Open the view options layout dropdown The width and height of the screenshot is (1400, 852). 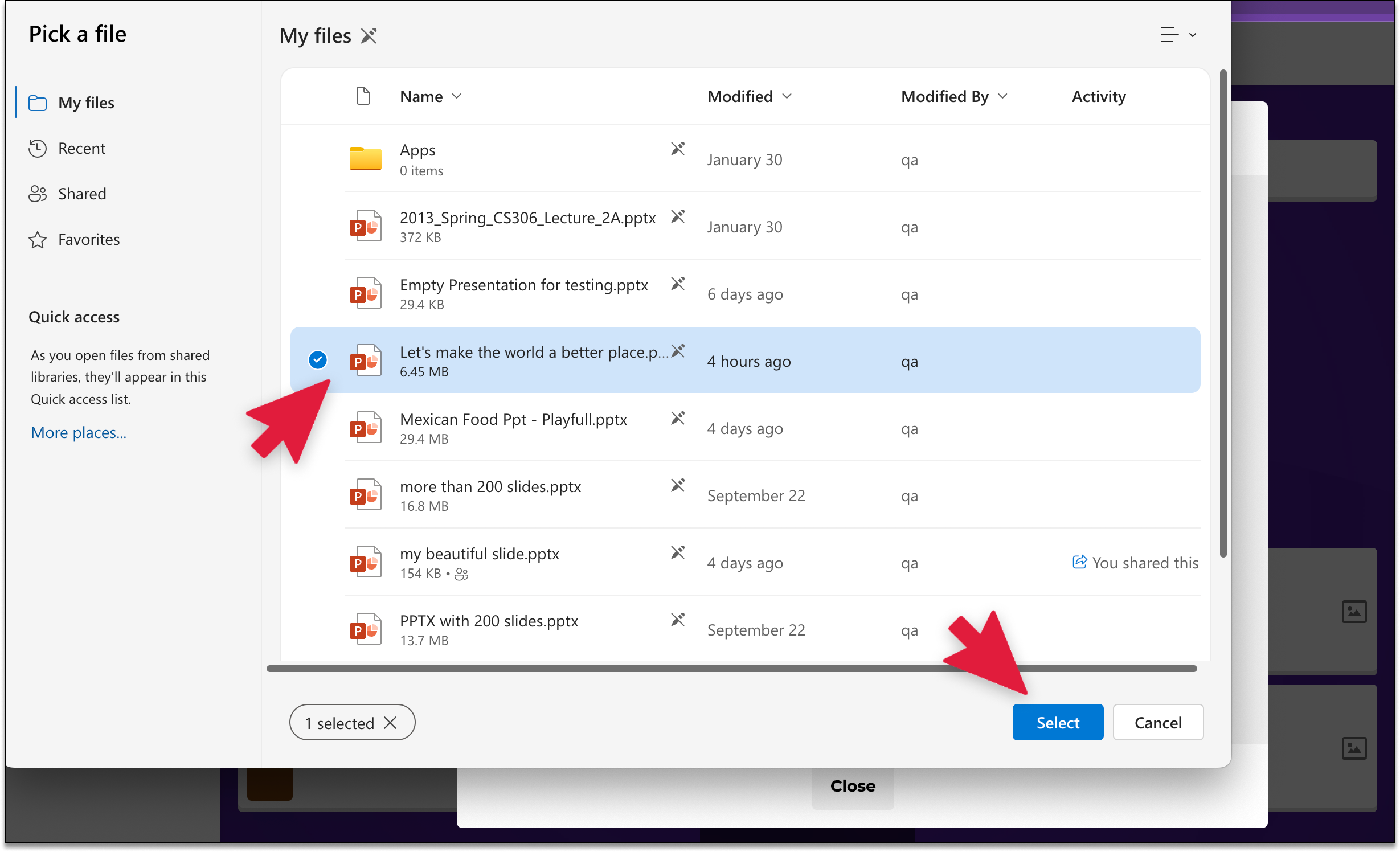click(1177, 35)
